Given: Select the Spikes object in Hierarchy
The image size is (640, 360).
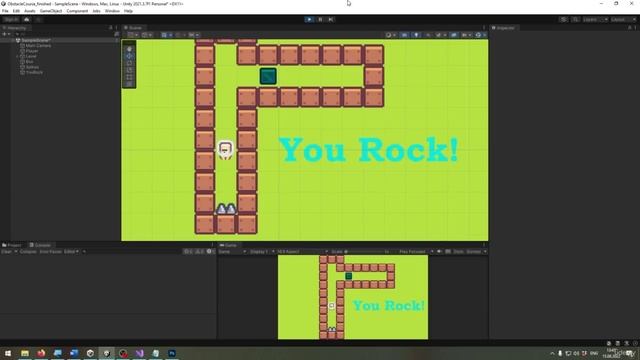Looking at the screenshot, I should [x=32, y=67].
